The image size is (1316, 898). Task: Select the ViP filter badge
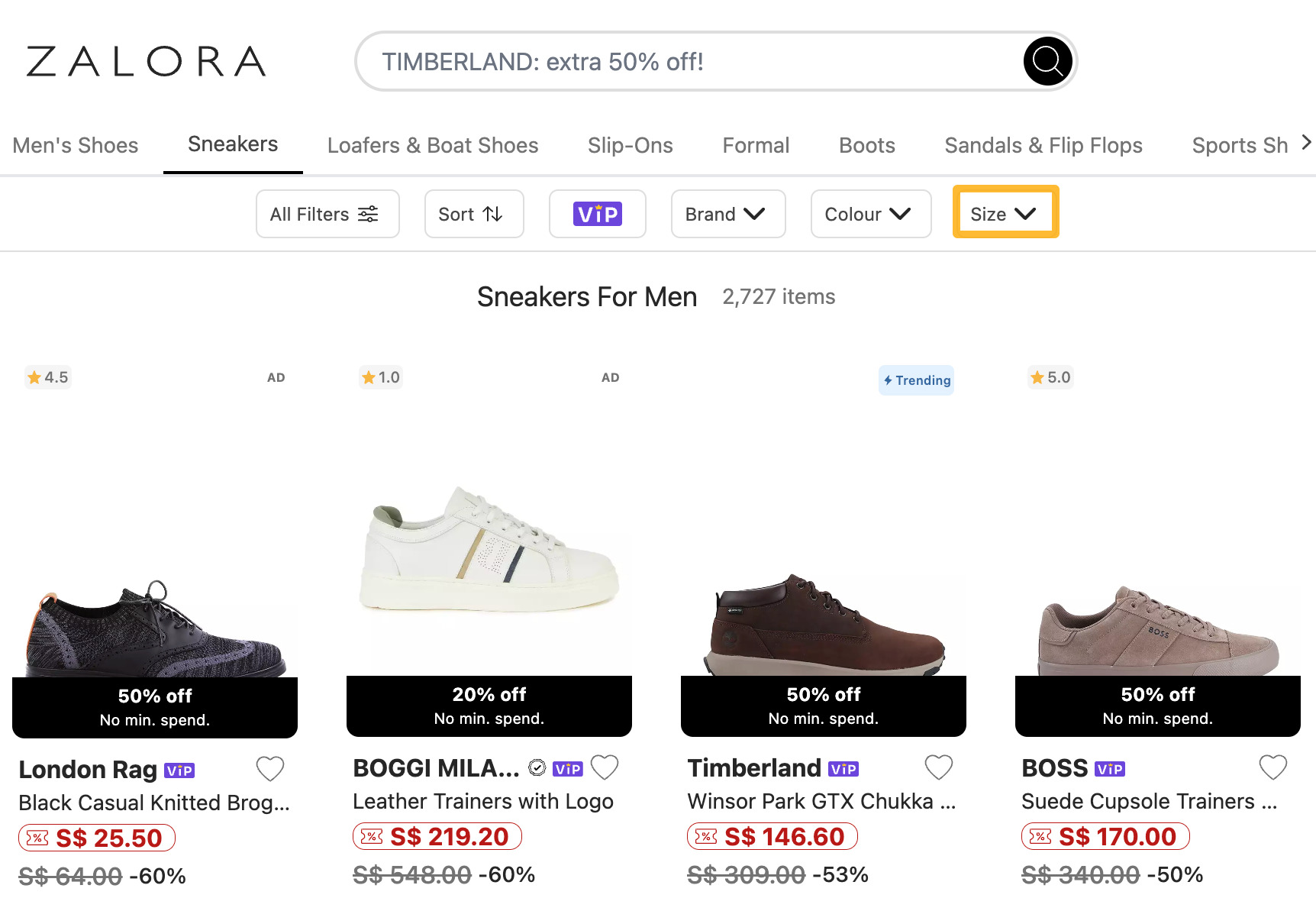[598, 214]
